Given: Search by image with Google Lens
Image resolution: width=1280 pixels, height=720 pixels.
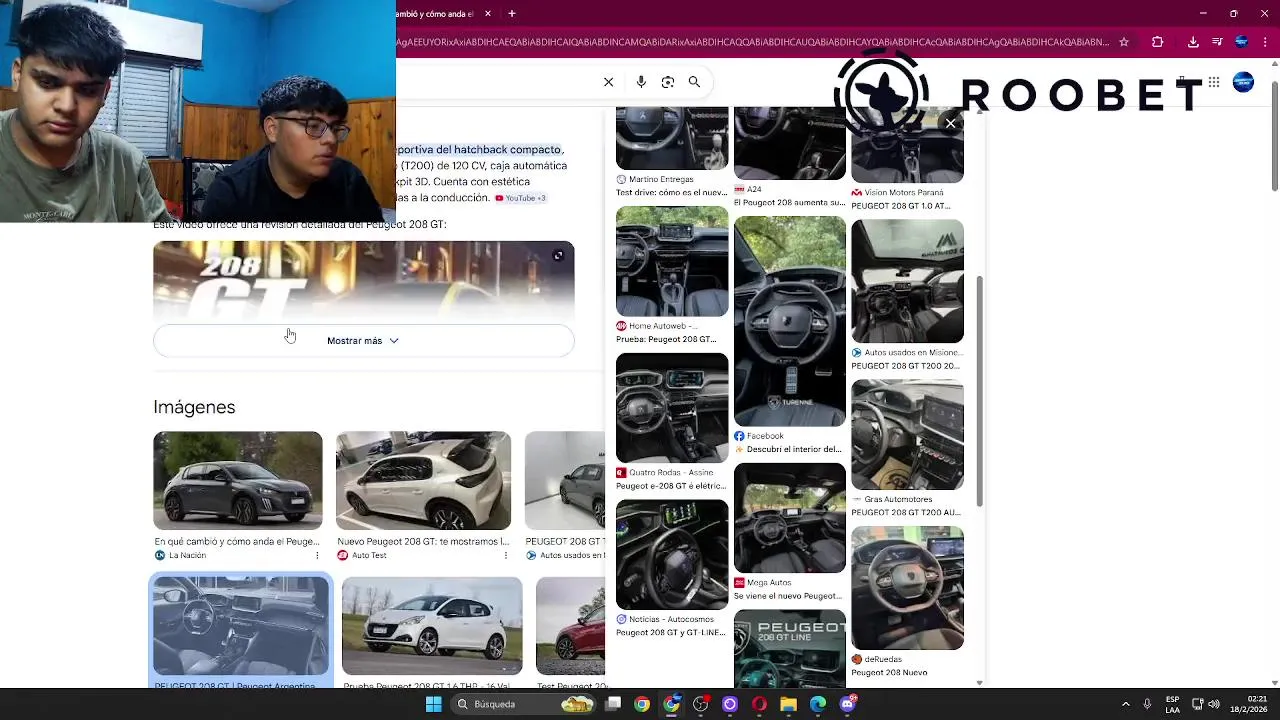Looking at the screenshot, I should pyautogui.click(x=668, y=82).
